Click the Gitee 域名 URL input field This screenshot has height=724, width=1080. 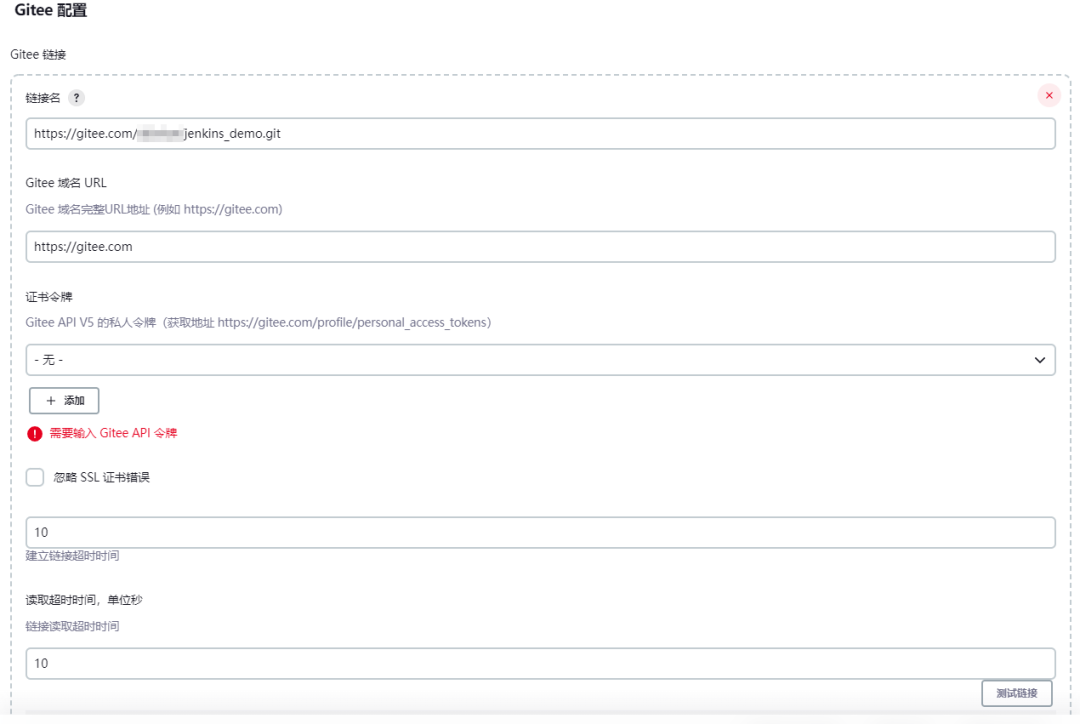click(x=540, y=247)
